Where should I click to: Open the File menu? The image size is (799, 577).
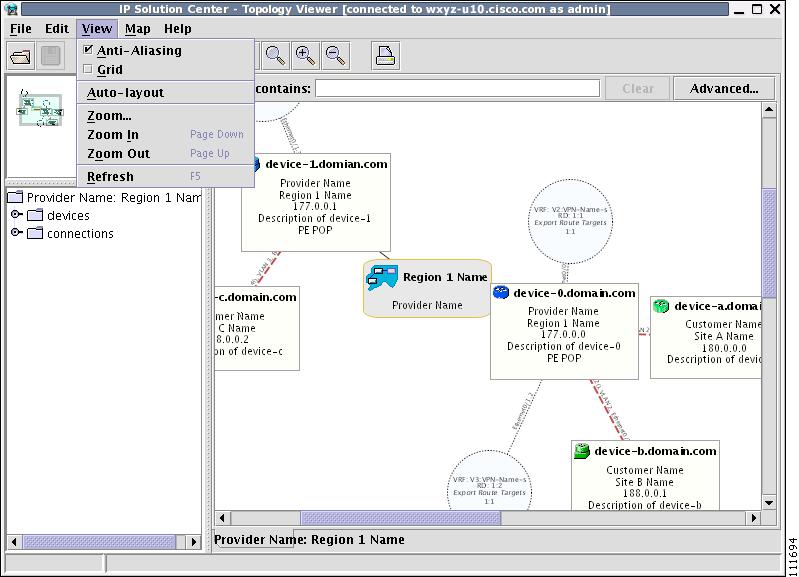(20, 29)
